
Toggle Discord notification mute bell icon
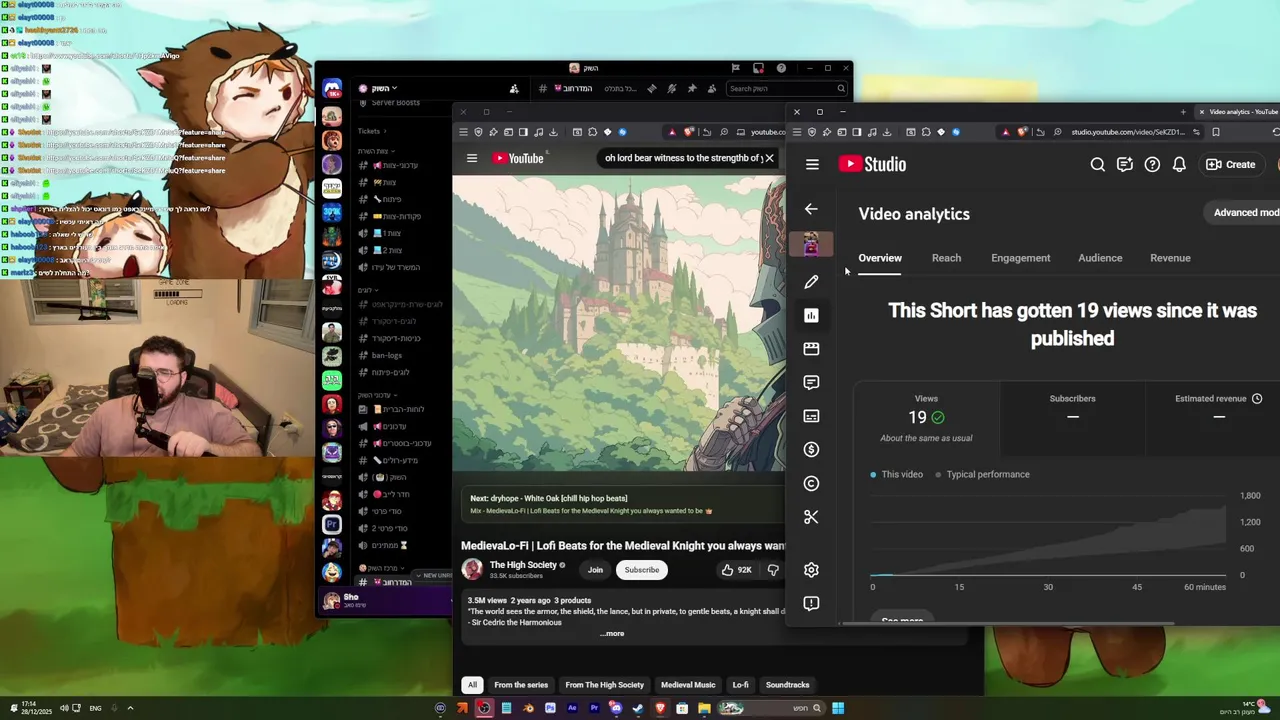pos(672,89)
